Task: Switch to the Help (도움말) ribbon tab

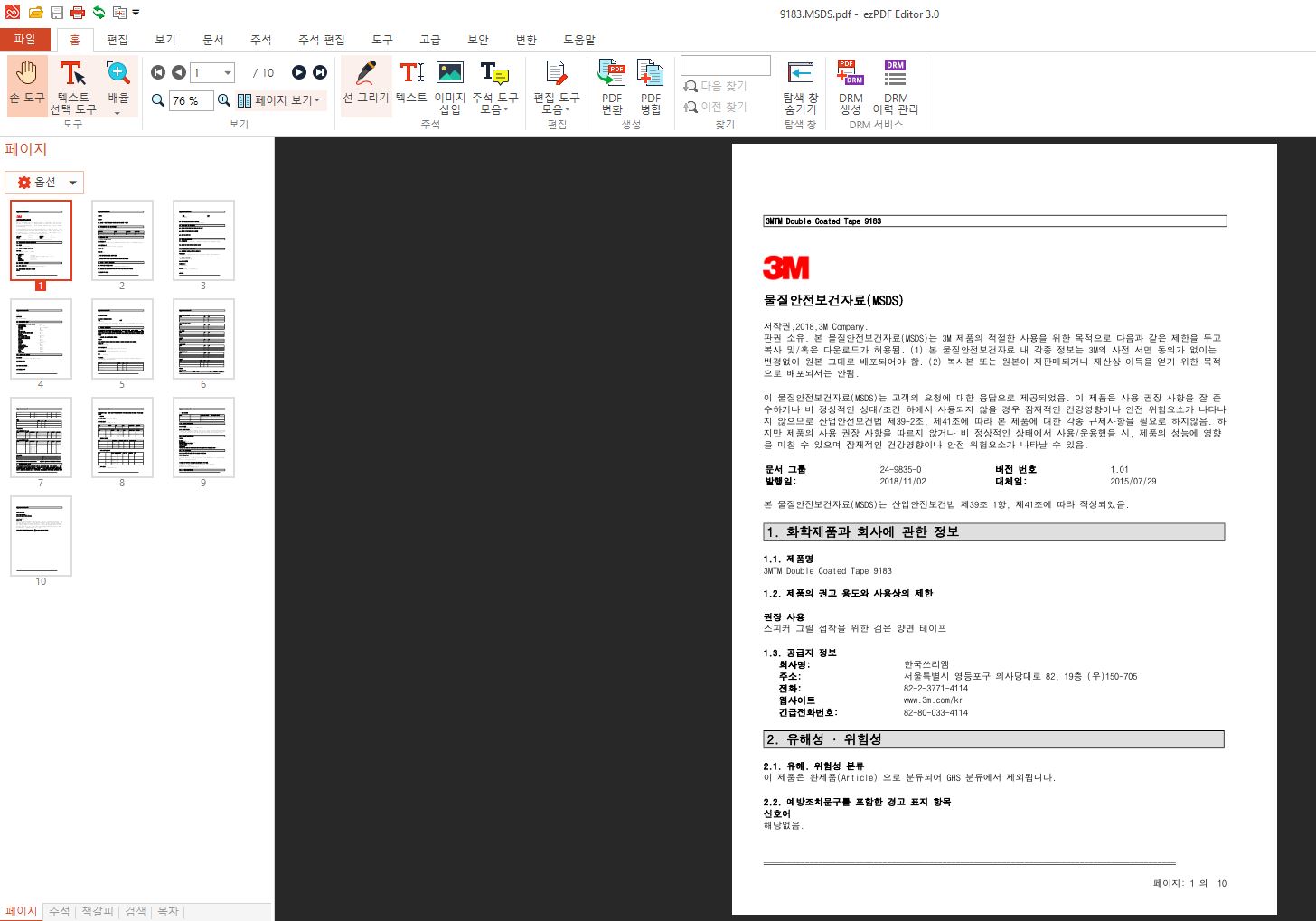Action: pos(579,40)
